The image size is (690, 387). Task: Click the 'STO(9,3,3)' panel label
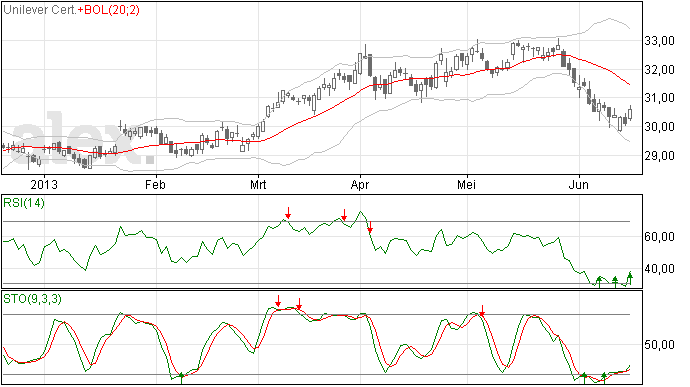[x=32, y=299]
